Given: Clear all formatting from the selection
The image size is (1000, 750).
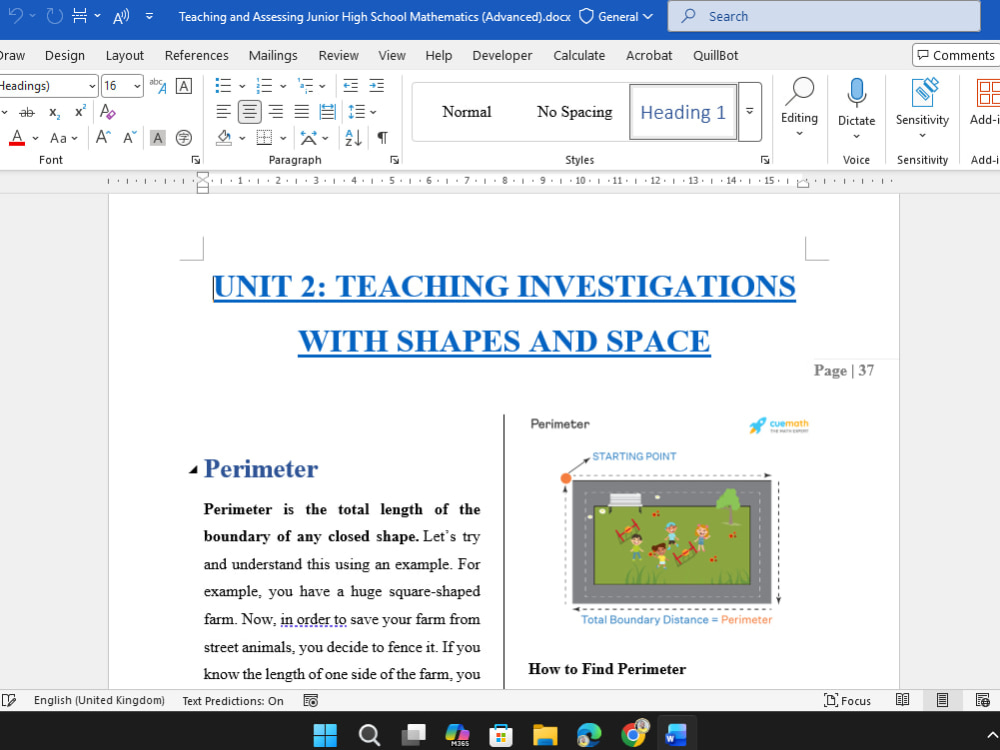Looking at the screenshot, I should [108, 112].
